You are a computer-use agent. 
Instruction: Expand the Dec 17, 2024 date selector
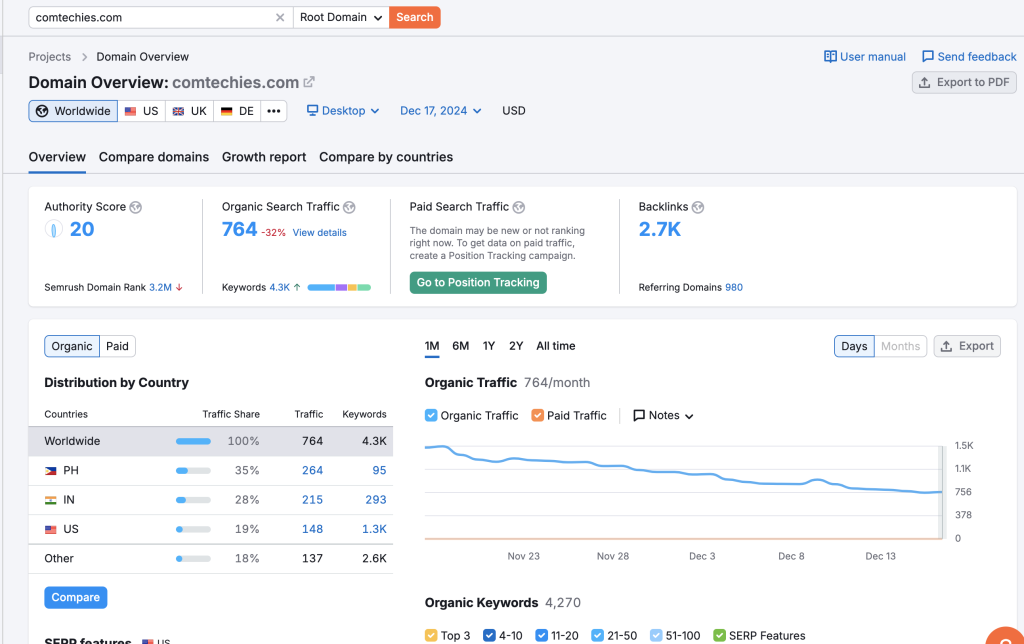click(440, 111)
